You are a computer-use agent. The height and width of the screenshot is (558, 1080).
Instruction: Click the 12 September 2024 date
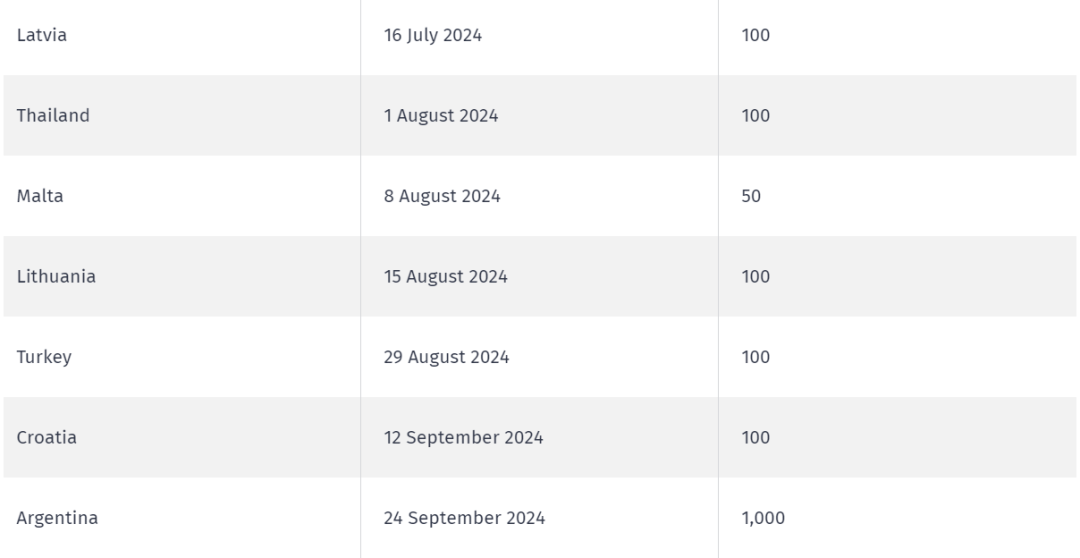pos(464,438)
